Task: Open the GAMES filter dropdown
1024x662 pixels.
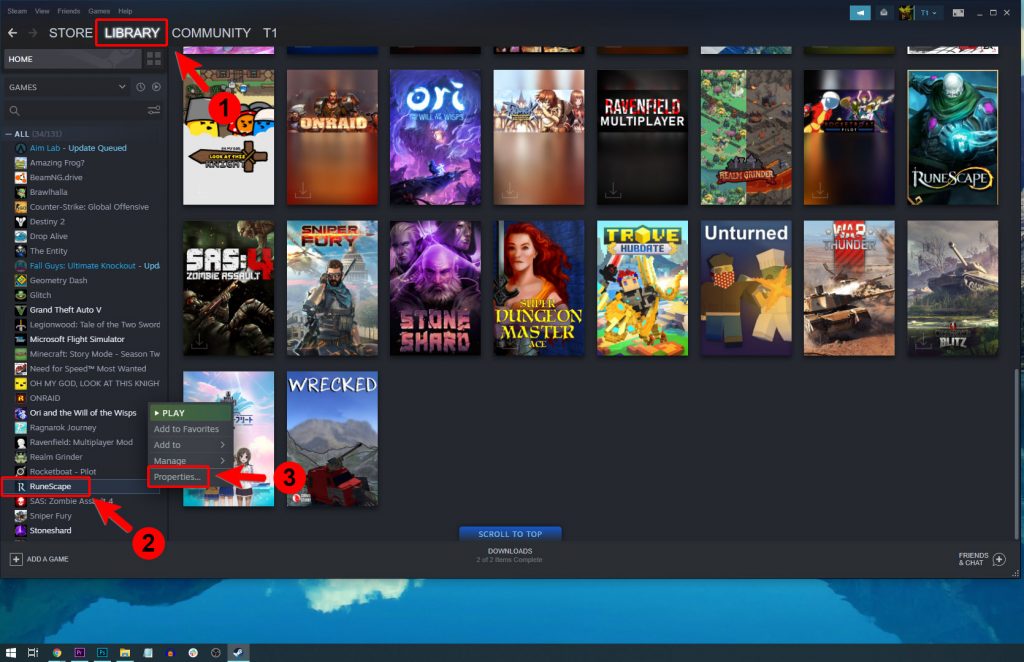Action: coord(67,87)
